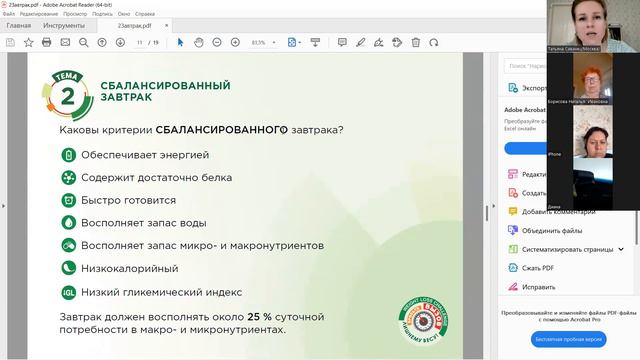Click the blue convert button under Adobe Acrobat
This screenshot has width=640, height=360.
click(x=526, y=148)
